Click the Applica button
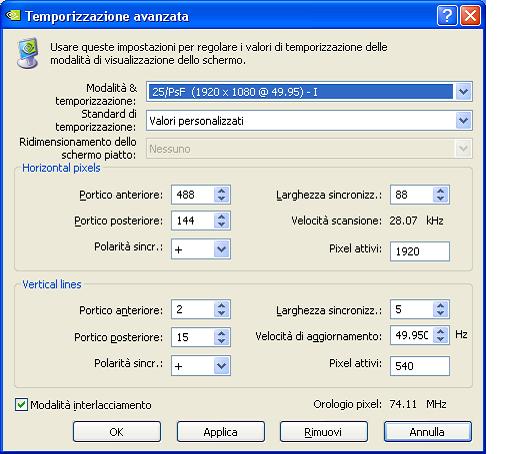Image resolution: width=512 pixels, height=454 pixels. 221,432
